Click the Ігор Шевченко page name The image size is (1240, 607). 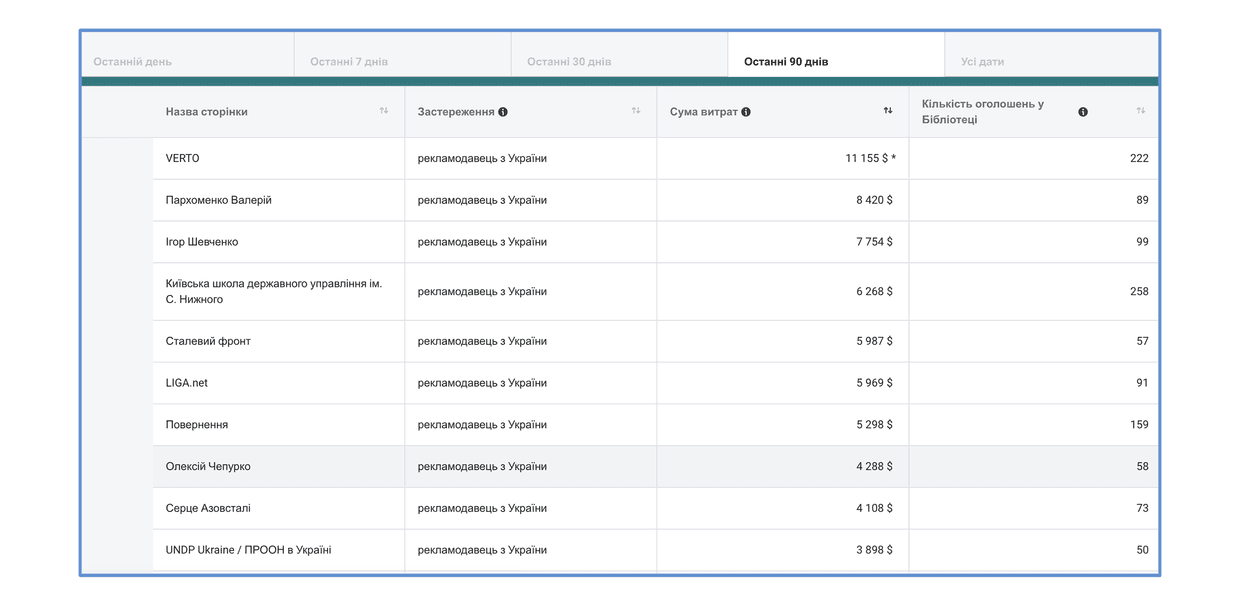click(202, 242)
